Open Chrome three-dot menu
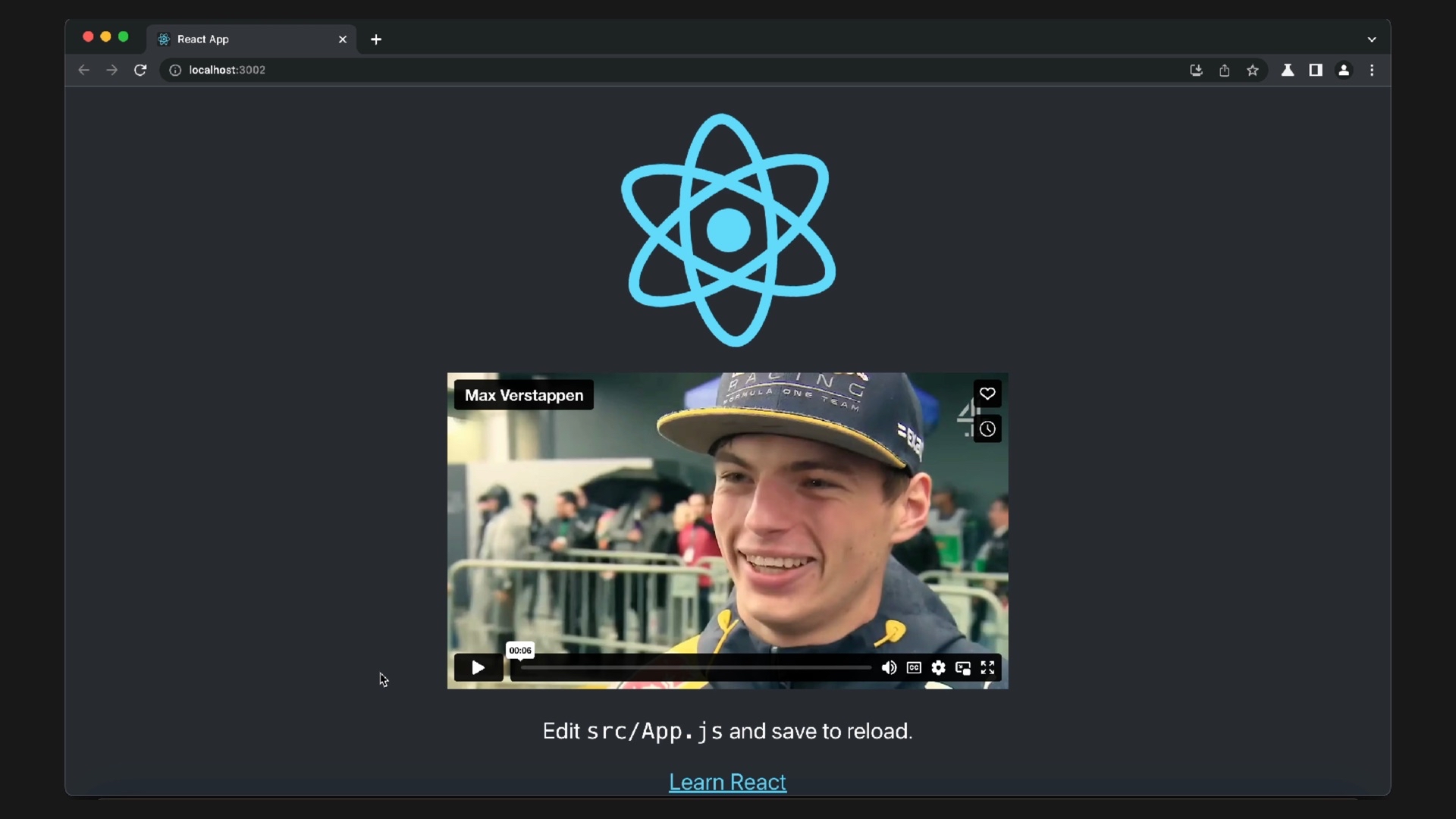Screen dimensions: 1456x819 pos(1372,70)
